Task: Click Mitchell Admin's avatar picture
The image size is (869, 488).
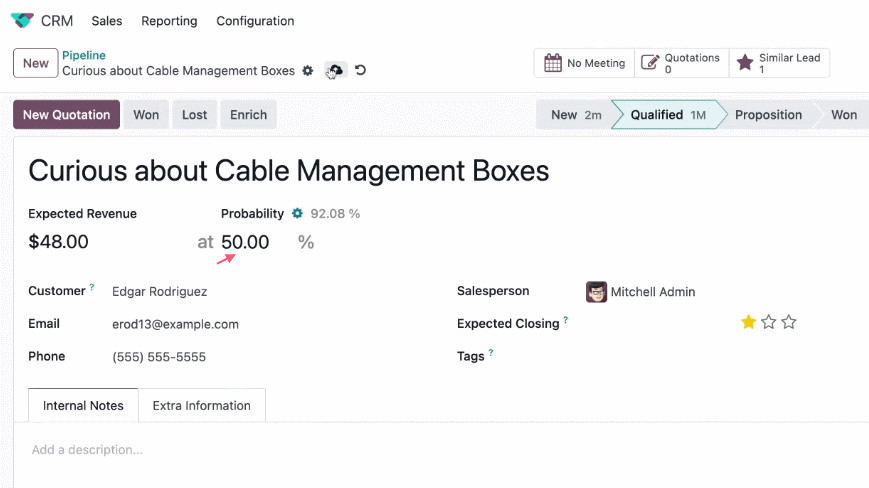Action: coord(596,291)
